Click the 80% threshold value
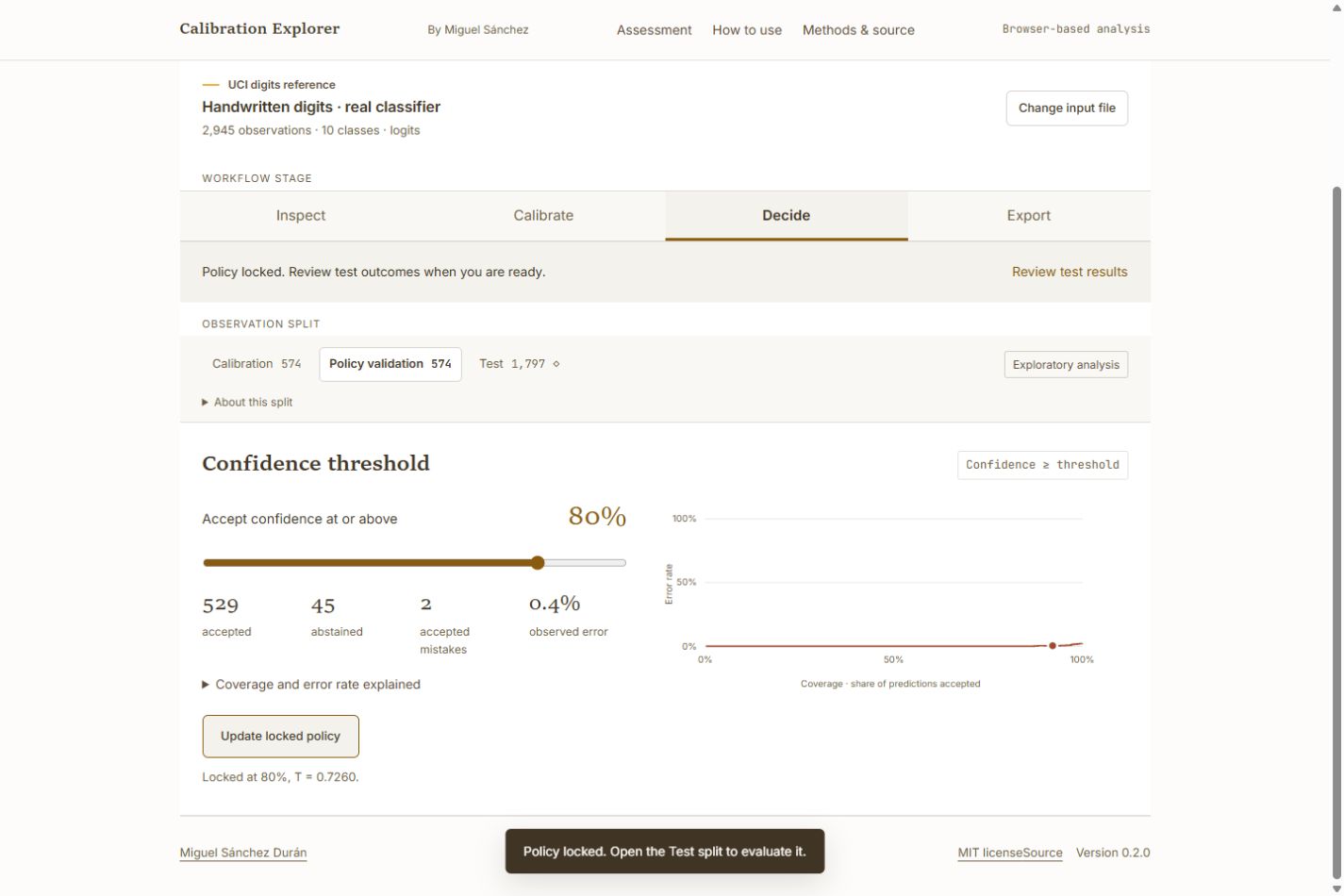1344x896 pixels. pyautogui.click(x=597, y=517)
